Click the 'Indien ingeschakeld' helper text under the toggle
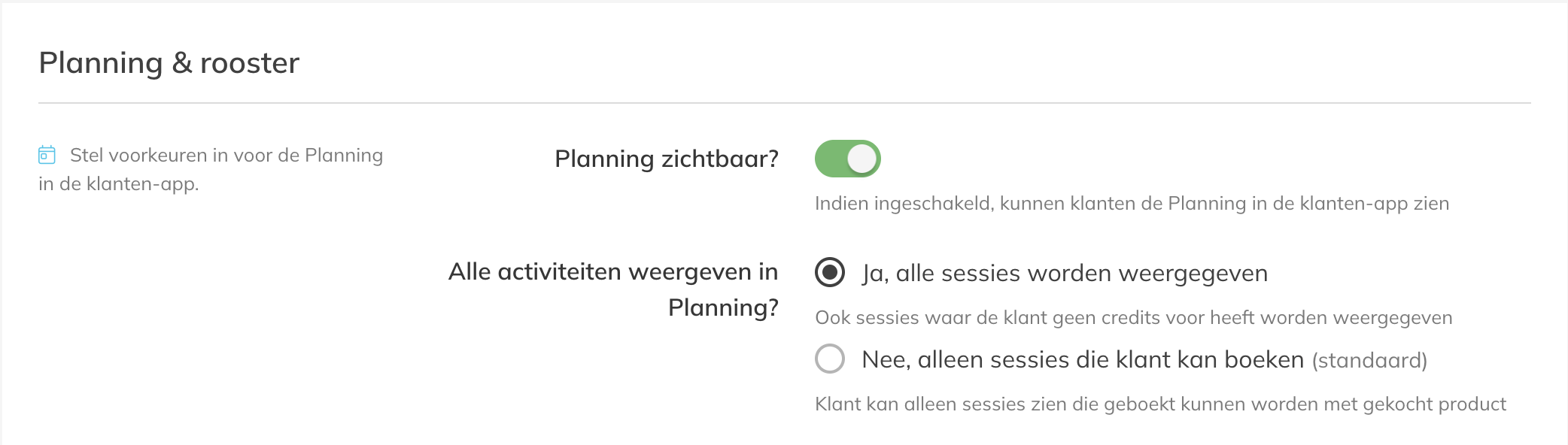The height and width of the screenshot is (445, 1568). coord(1132,204)
